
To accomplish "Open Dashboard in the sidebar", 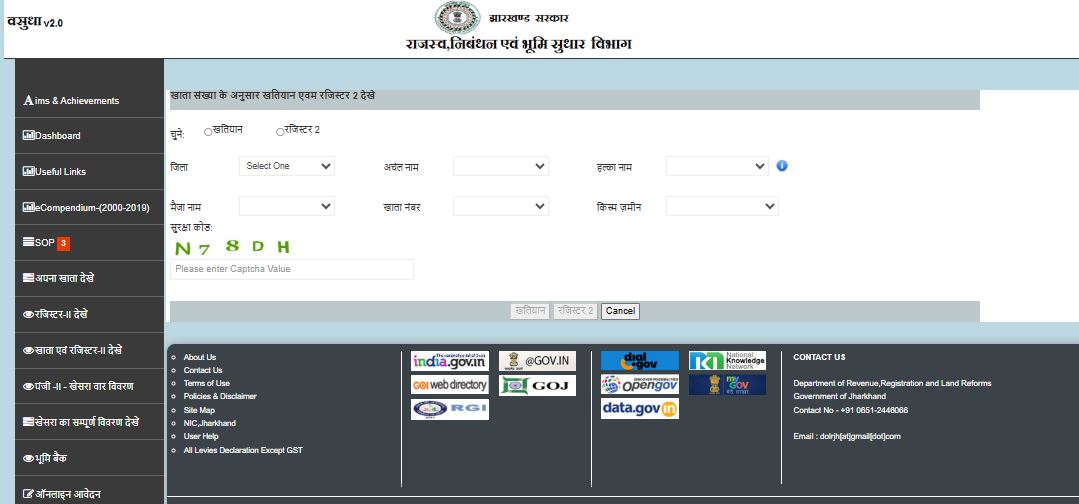I will coord(89,136).
